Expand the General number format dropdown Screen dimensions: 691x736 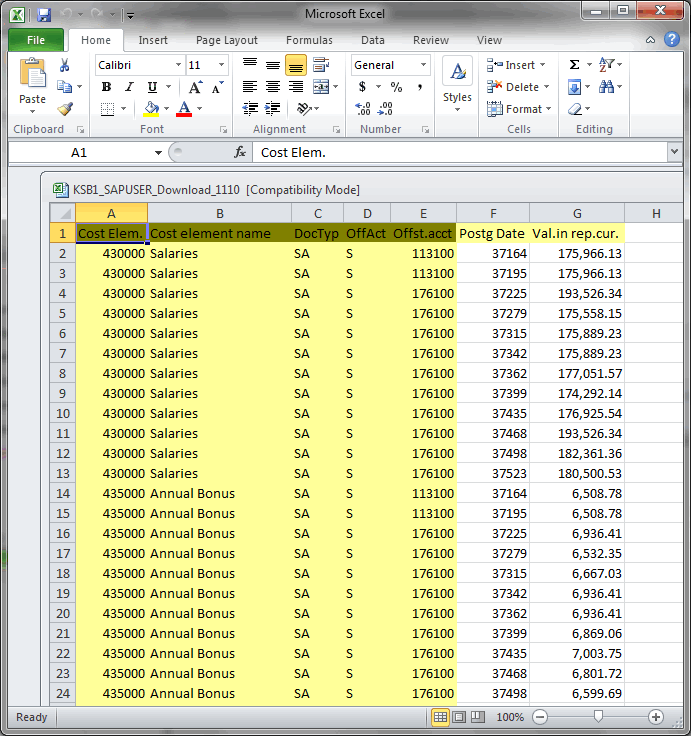tap(424, 65)
